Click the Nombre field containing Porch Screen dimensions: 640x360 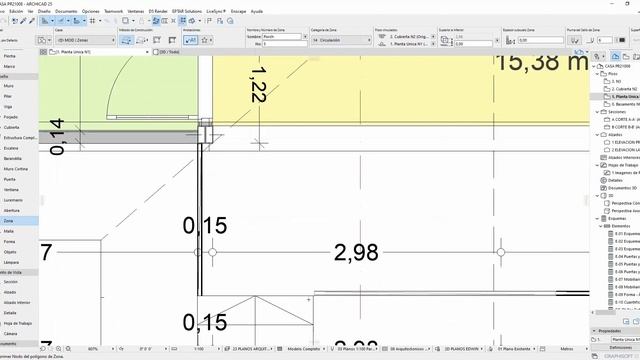pos(281,37)
